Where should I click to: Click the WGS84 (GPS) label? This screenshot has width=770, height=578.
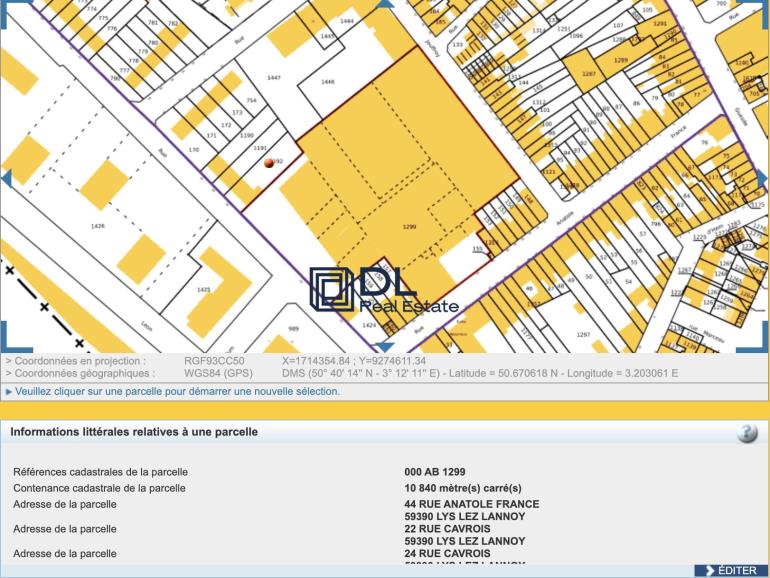coord(218,373)
